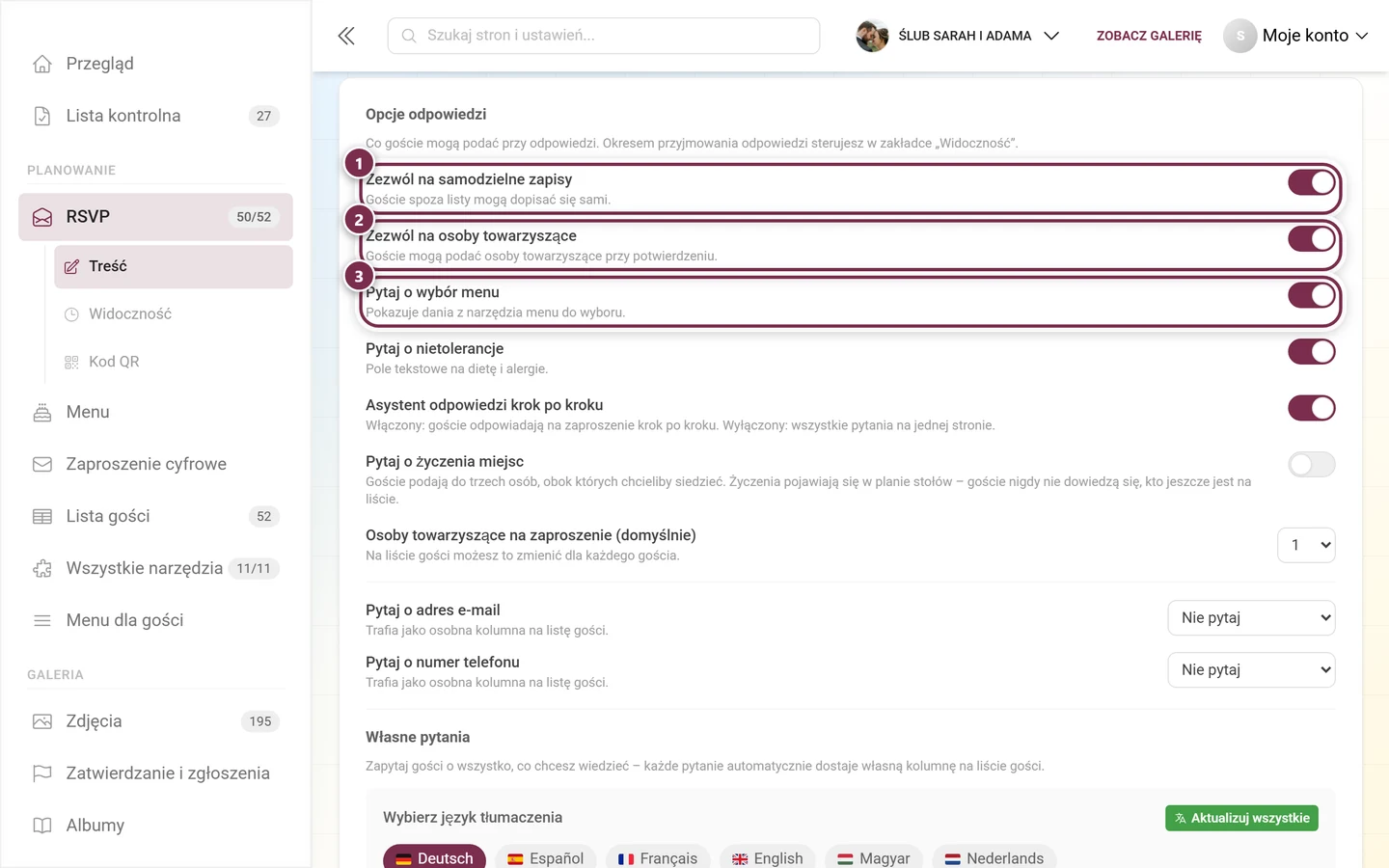Select the Español language tab
Viewport: 1389px width, 868px height.
[x=546, y=857]
